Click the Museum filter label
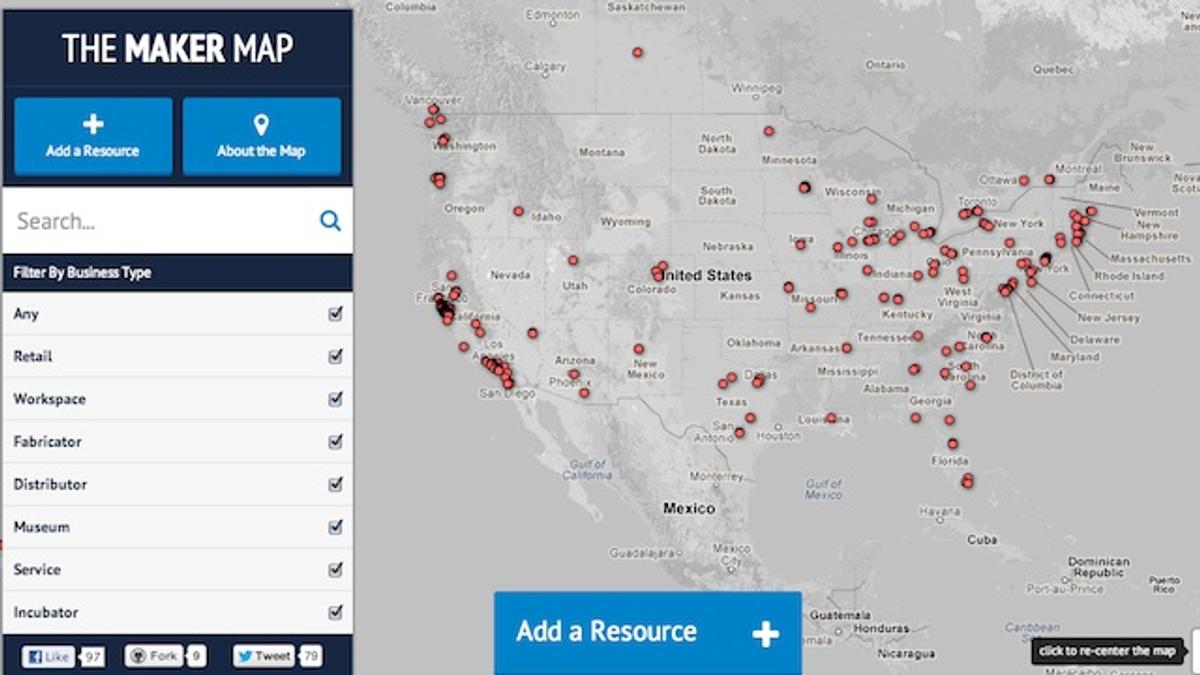Viewport: 1200px width, 675px height. tap(41, 527)
